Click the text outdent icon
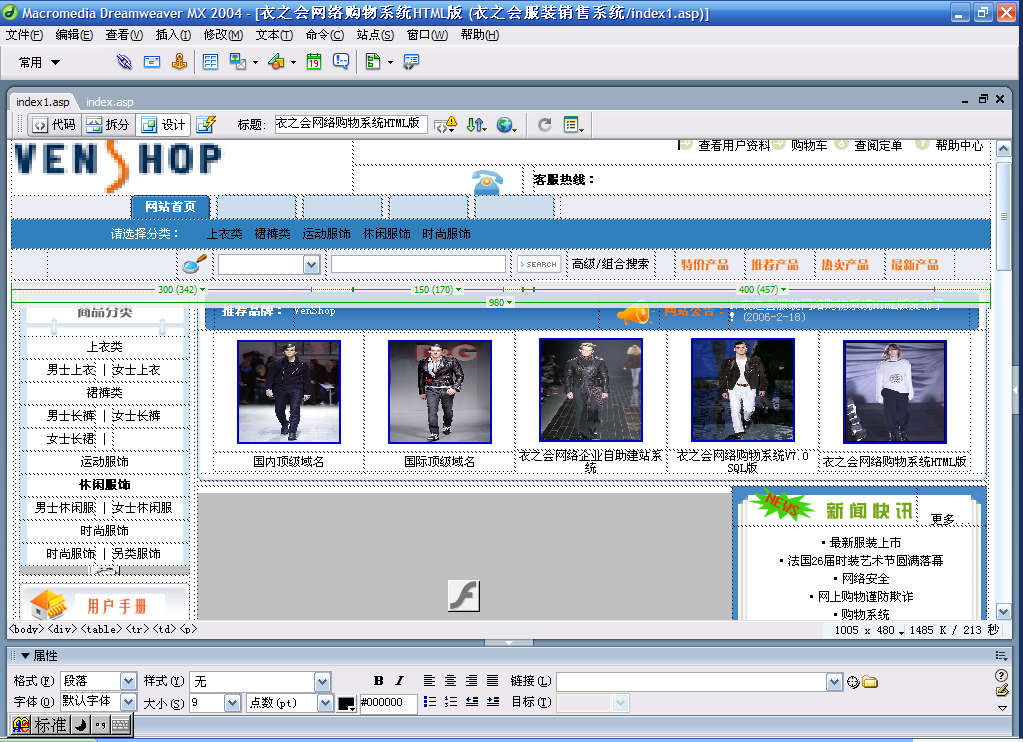The height and width of the screenshot is (742, 1023). click(x=472, y=702)
